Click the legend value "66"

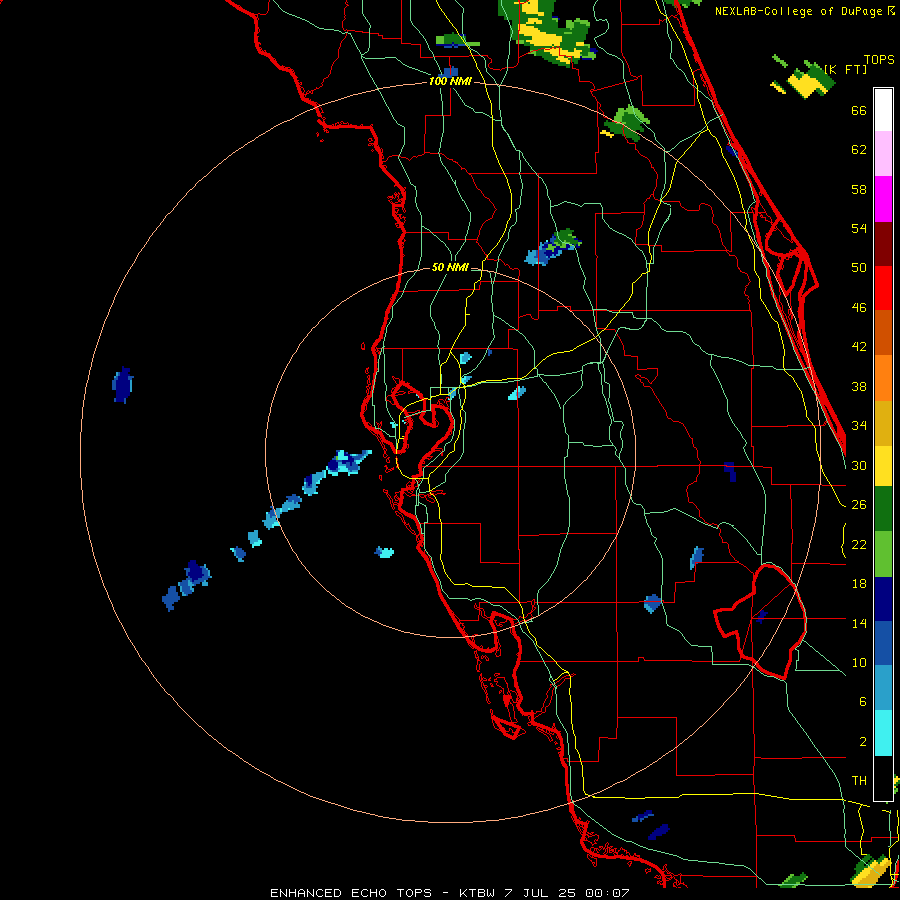[859, 110]
